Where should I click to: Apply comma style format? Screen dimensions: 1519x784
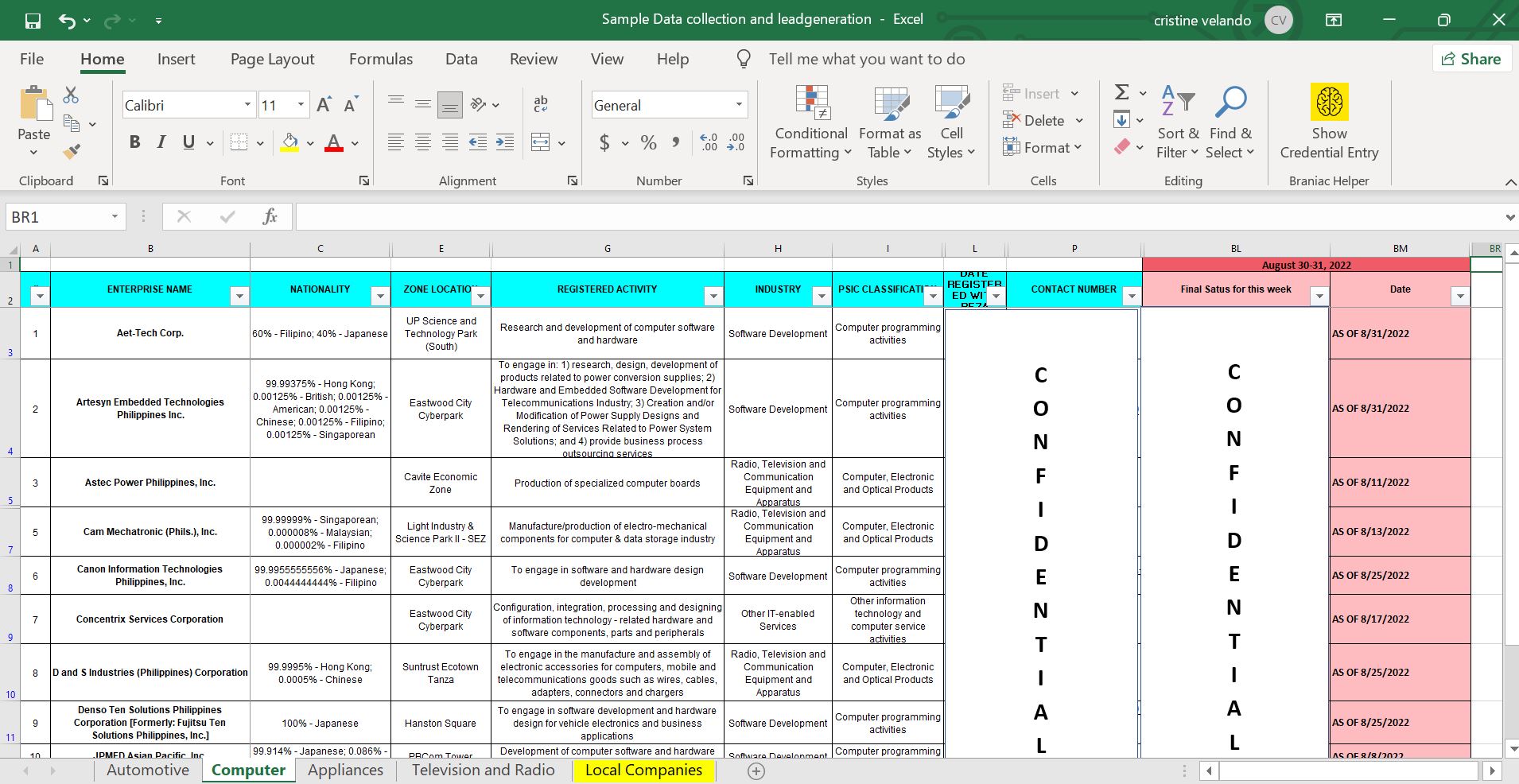(675, 143)
